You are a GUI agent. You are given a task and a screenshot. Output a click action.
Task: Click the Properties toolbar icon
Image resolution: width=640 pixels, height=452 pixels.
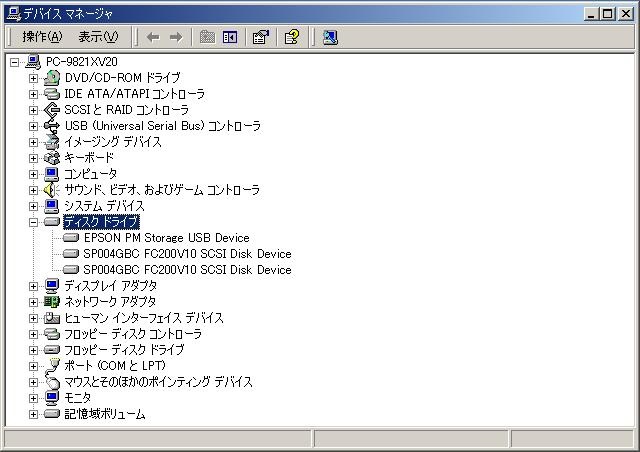(260, 37)
